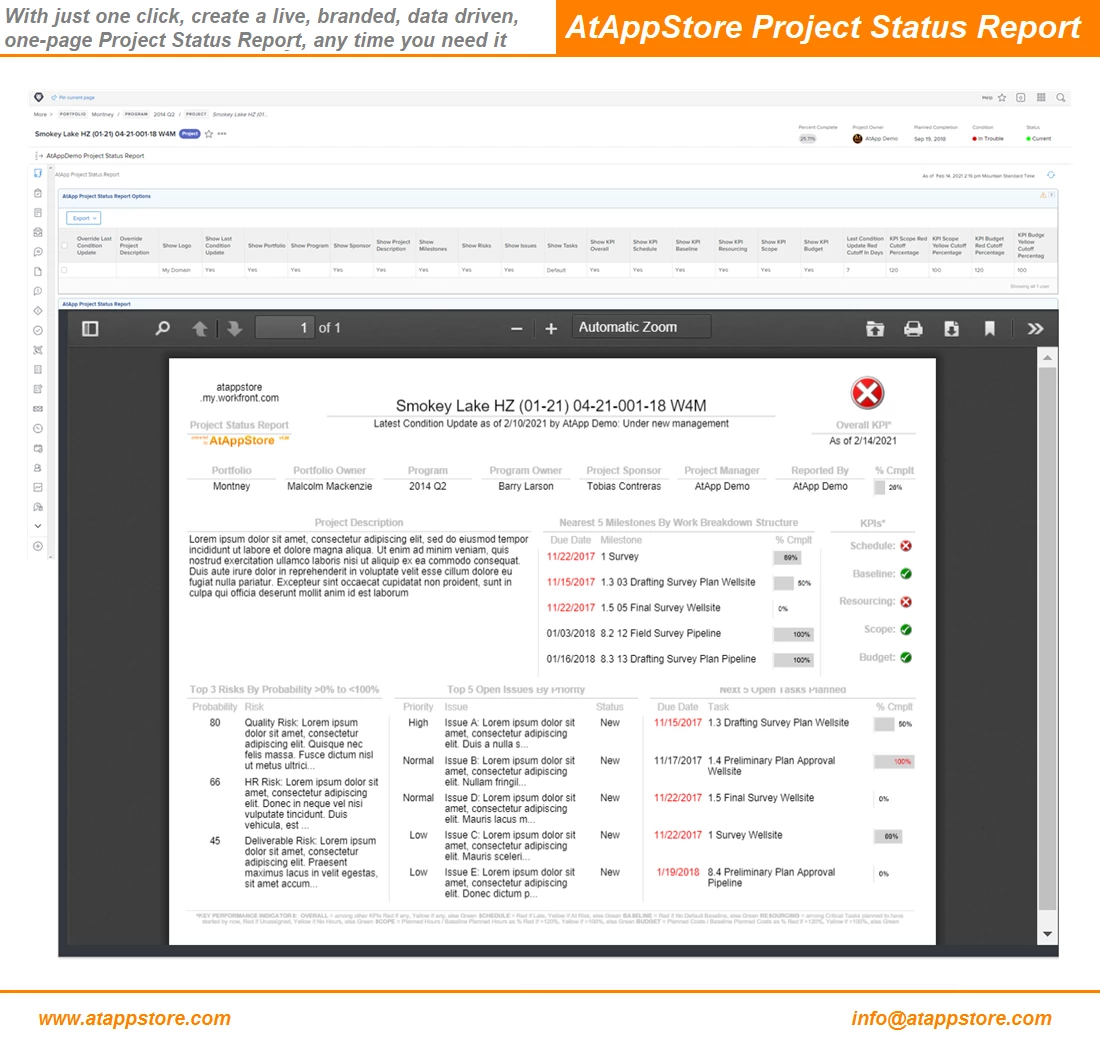Open file in PDF viewer
This screenshot has height=1045, width=1100.
coord(875,328)
